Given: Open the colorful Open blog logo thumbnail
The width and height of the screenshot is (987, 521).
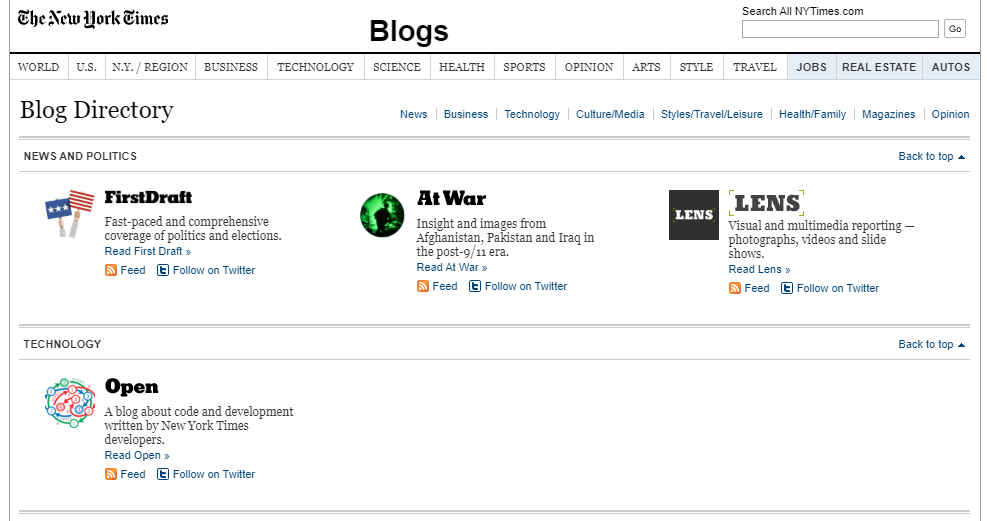Looking at the screenshot, I should click(70, 403).
